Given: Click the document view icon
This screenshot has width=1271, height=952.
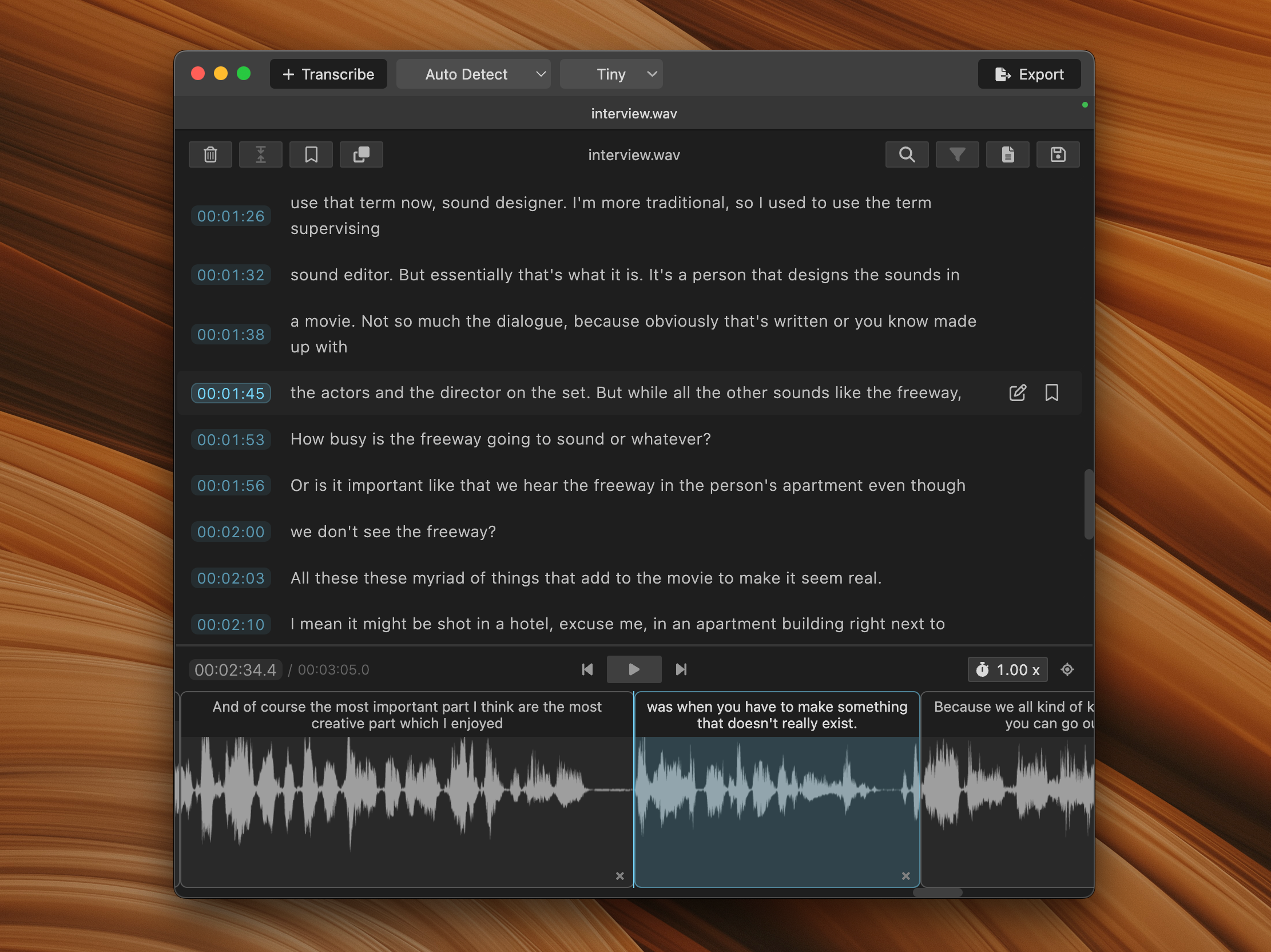Looking at the screenshot, I should click(1007, 154).
